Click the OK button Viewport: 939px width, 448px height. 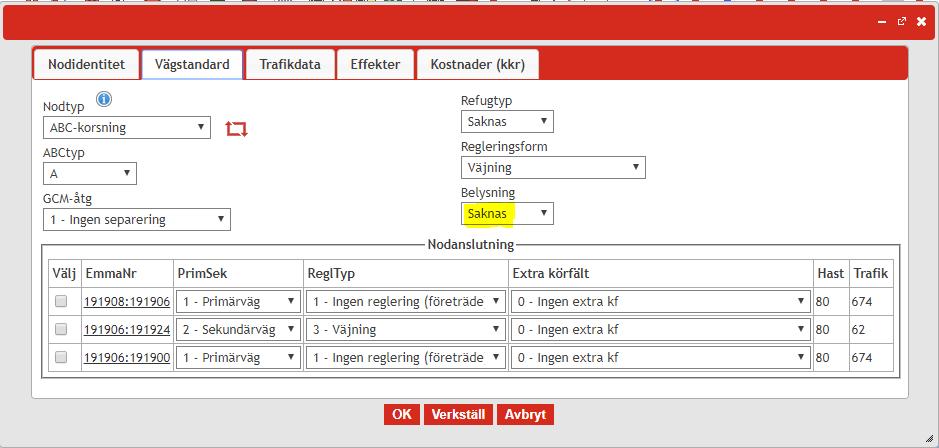[402, 414]
